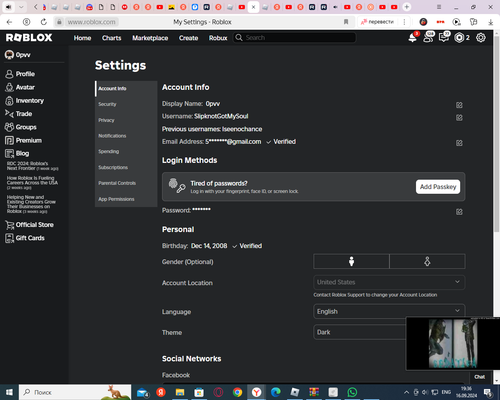Open Premium in the left sidebar
The height and width of the screenshot is (400, 500).
23,140
